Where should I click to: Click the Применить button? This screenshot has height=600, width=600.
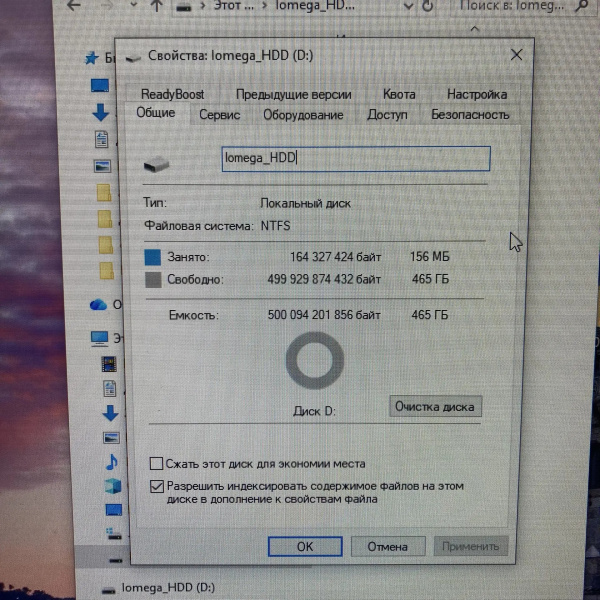pos(471,546)
